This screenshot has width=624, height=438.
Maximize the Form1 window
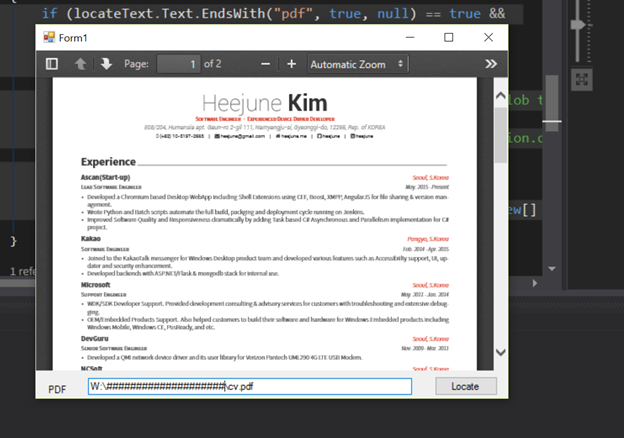(x=448, y=37)
